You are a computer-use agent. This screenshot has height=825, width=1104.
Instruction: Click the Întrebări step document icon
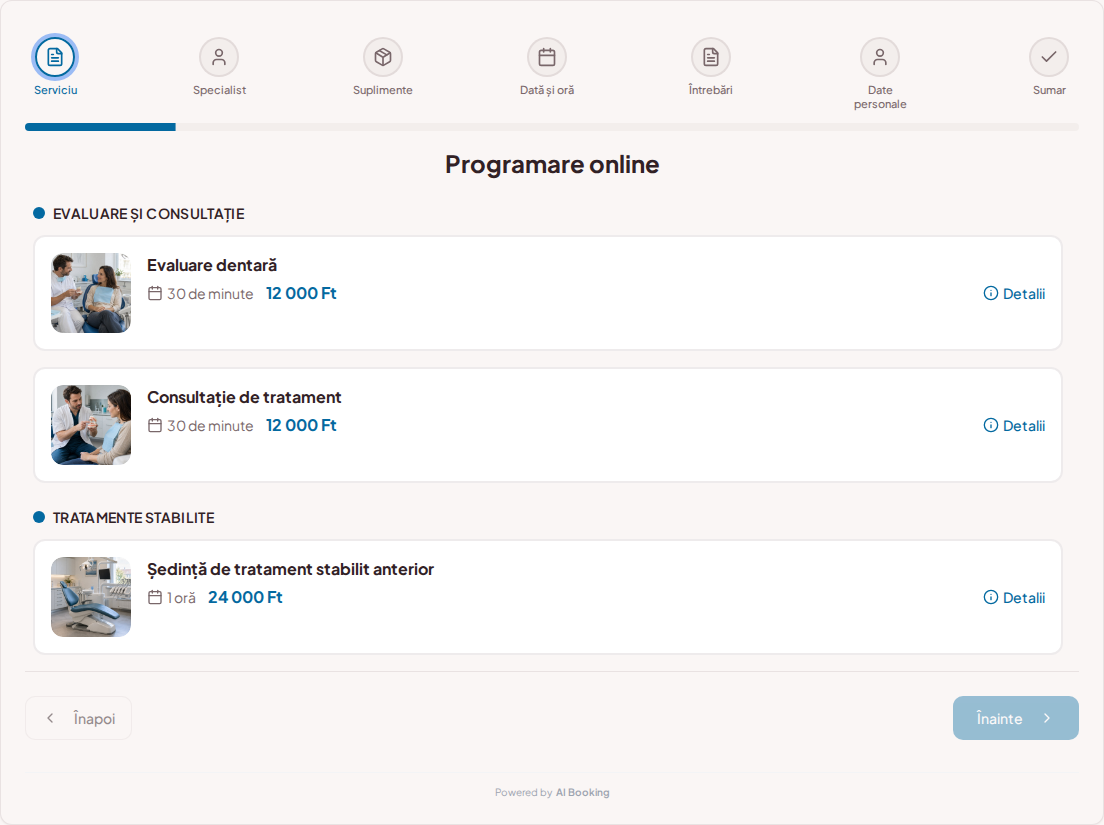pyautogui.click(x=711, y=57)
